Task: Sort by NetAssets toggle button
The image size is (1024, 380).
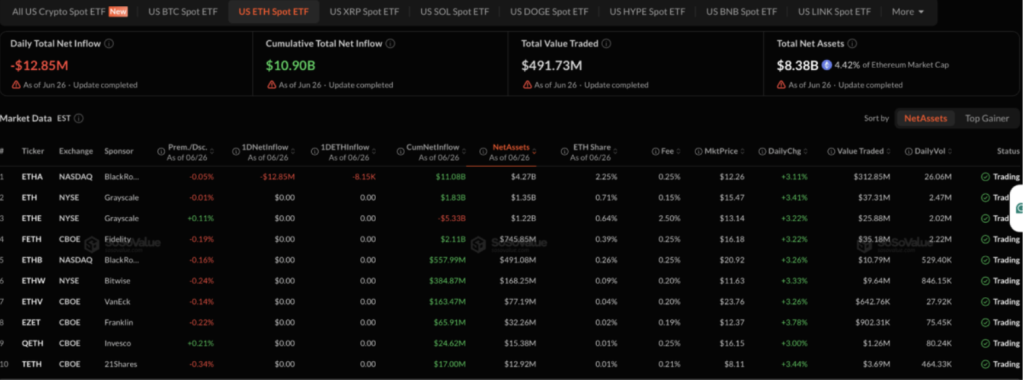Action: (x=925, y=118)
